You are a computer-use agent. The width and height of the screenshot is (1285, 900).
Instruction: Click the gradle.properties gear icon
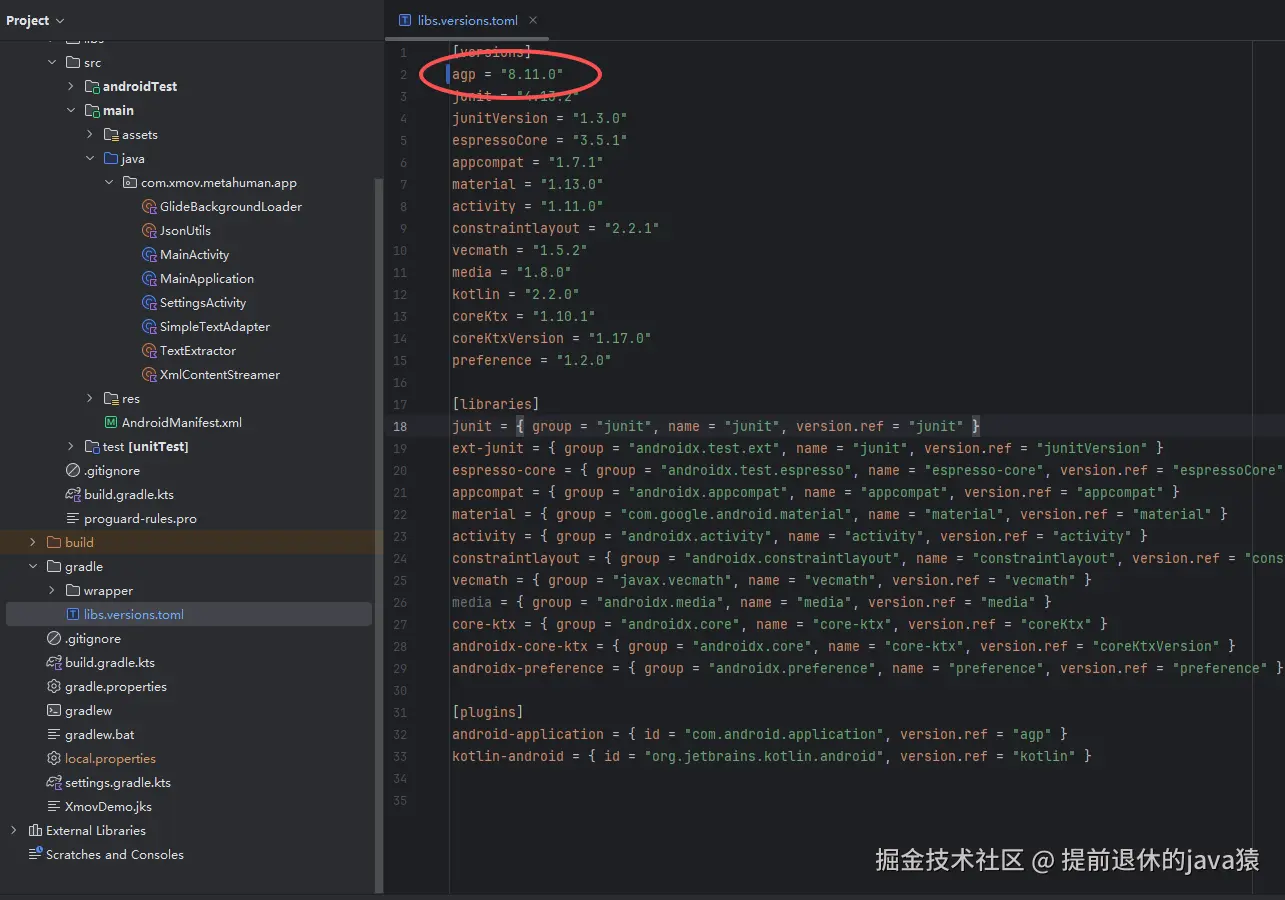[x=54, y=687]
